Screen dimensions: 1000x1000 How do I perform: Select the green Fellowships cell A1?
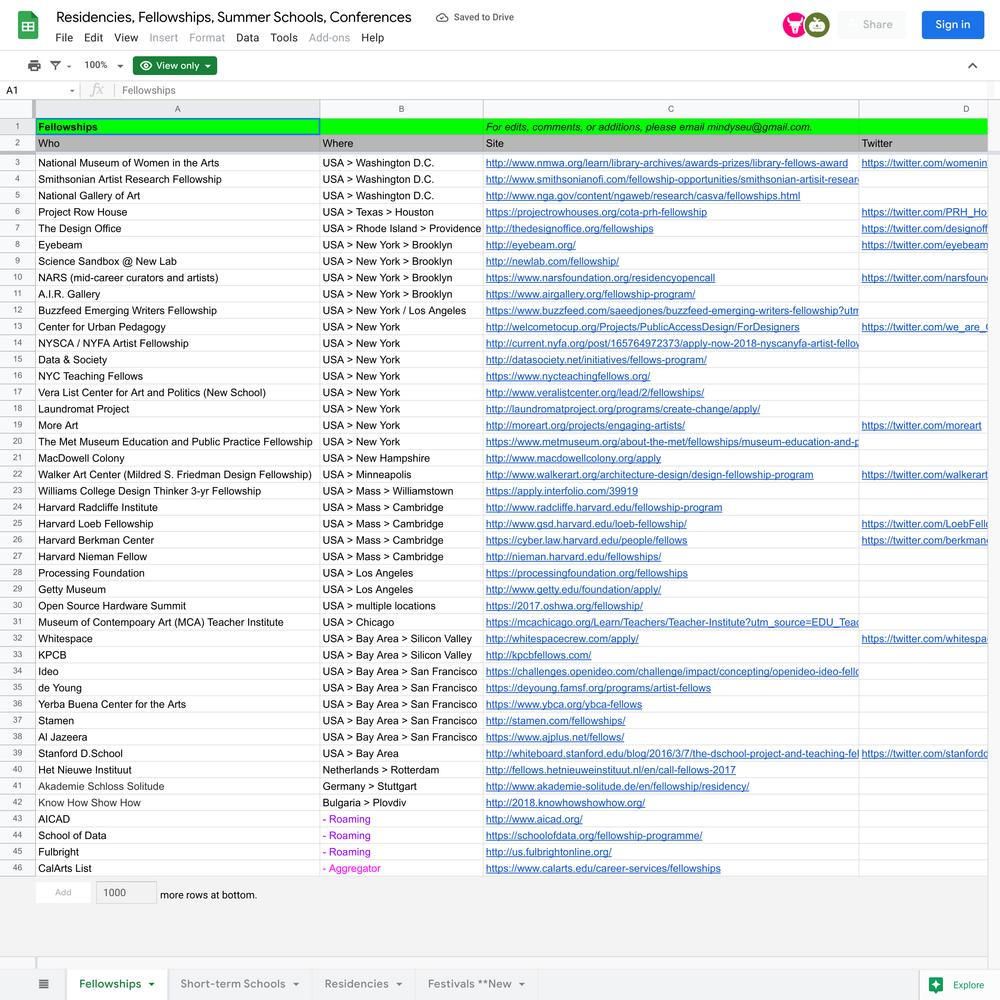pos(177,127)
